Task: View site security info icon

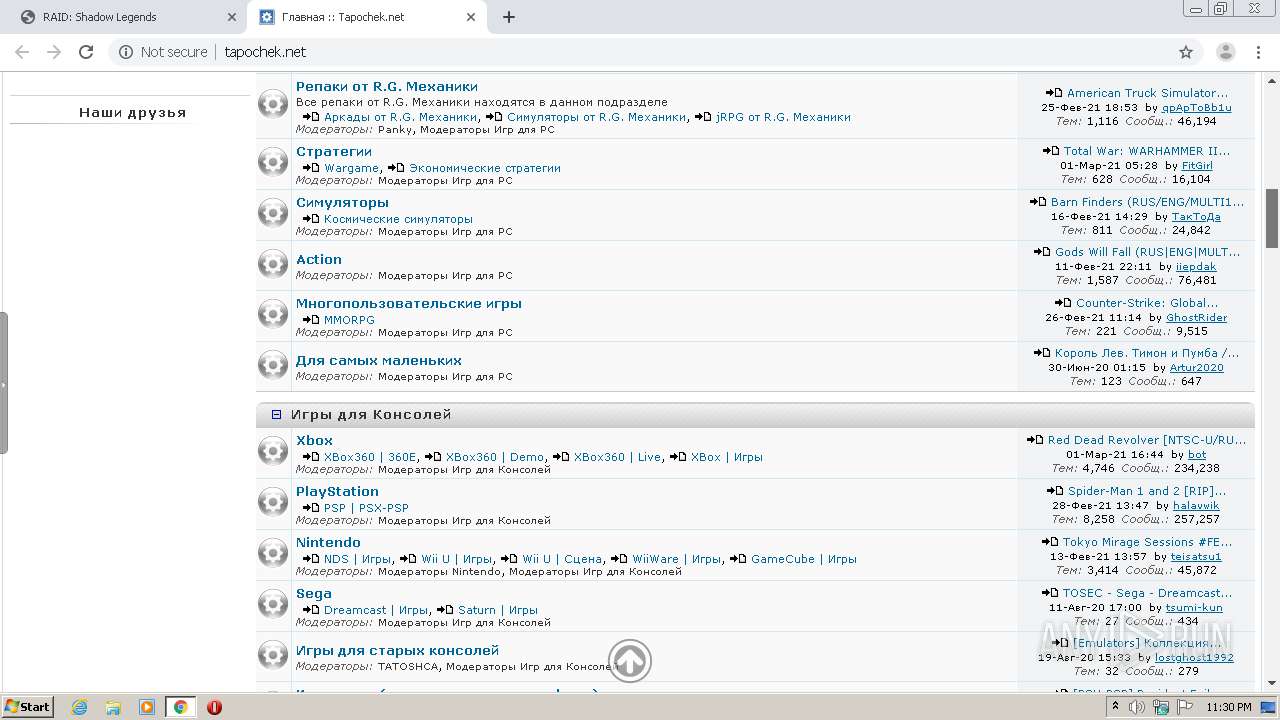Action: point(126,52)
